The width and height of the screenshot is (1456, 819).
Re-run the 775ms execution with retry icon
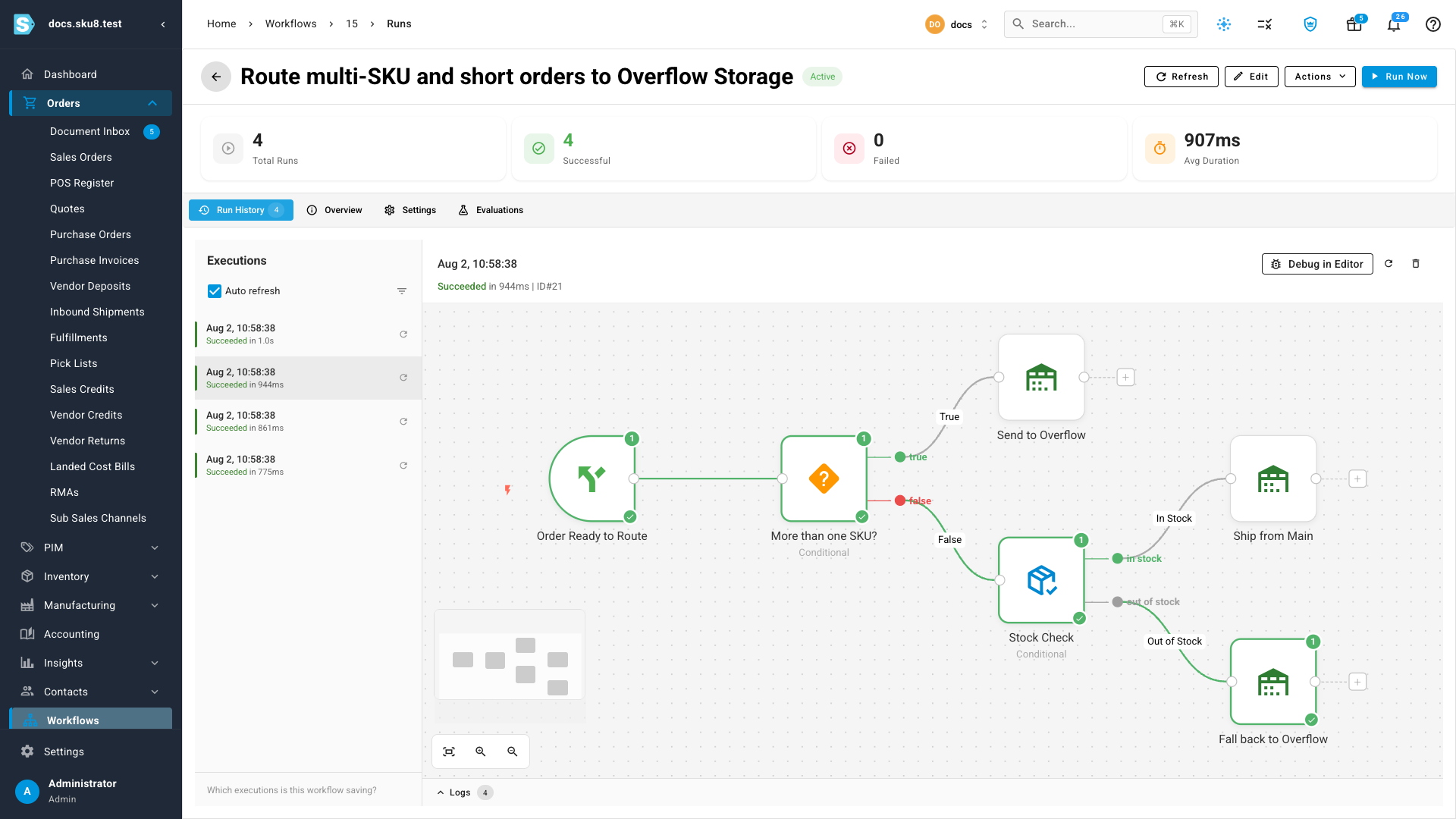pos(403,466)
